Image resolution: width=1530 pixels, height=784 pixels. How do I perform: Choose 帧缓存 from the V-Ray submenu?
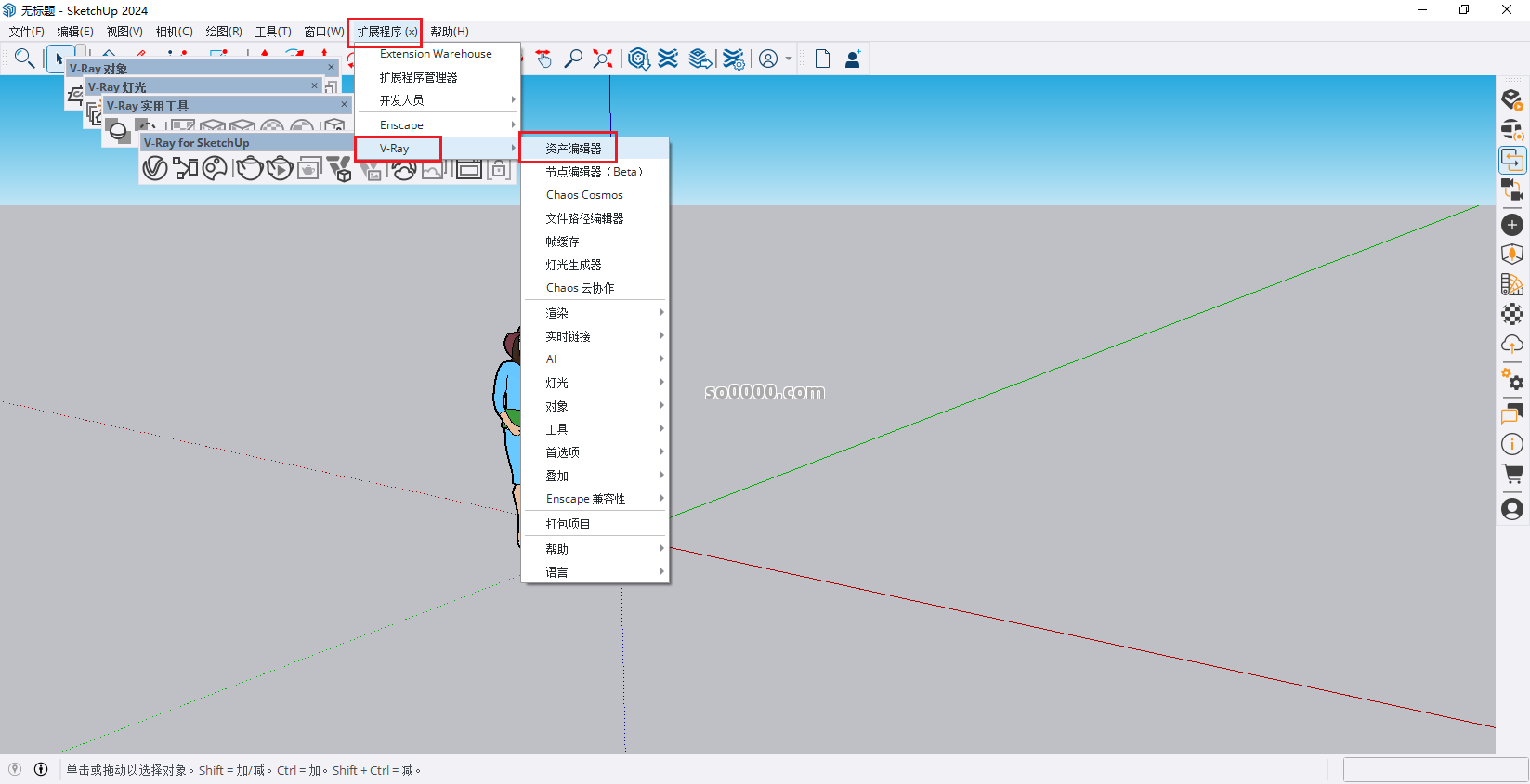pyautogui.click(x=595, y=242)
